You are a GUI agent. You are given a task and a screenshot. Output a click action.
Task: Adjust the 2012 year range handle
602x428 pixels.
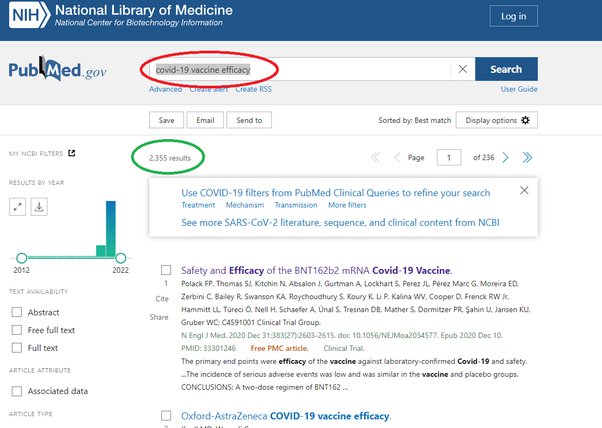pos(22,258)
